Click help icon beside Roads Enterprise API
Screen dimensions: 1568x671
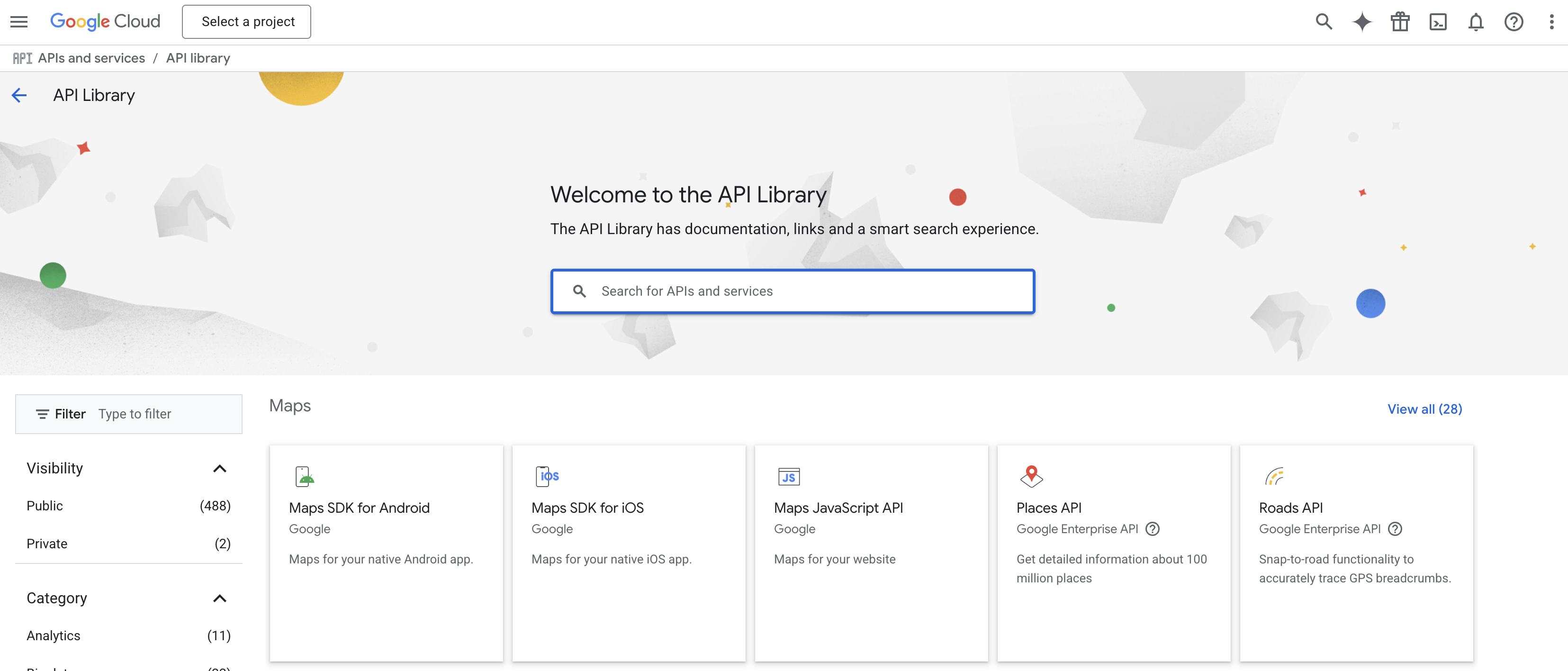pos(1395,529)
